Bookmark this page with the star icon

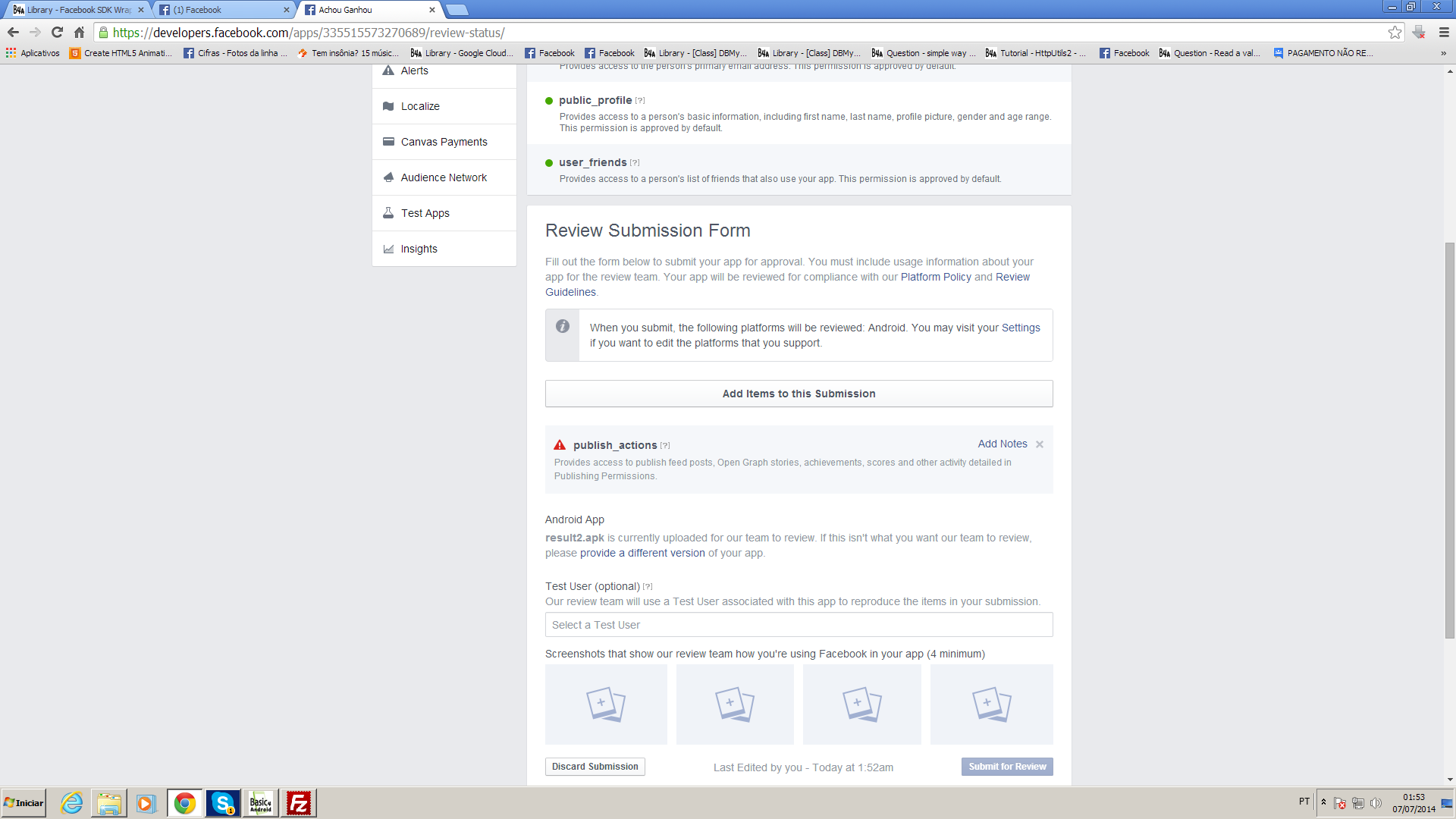(1395, 32)
